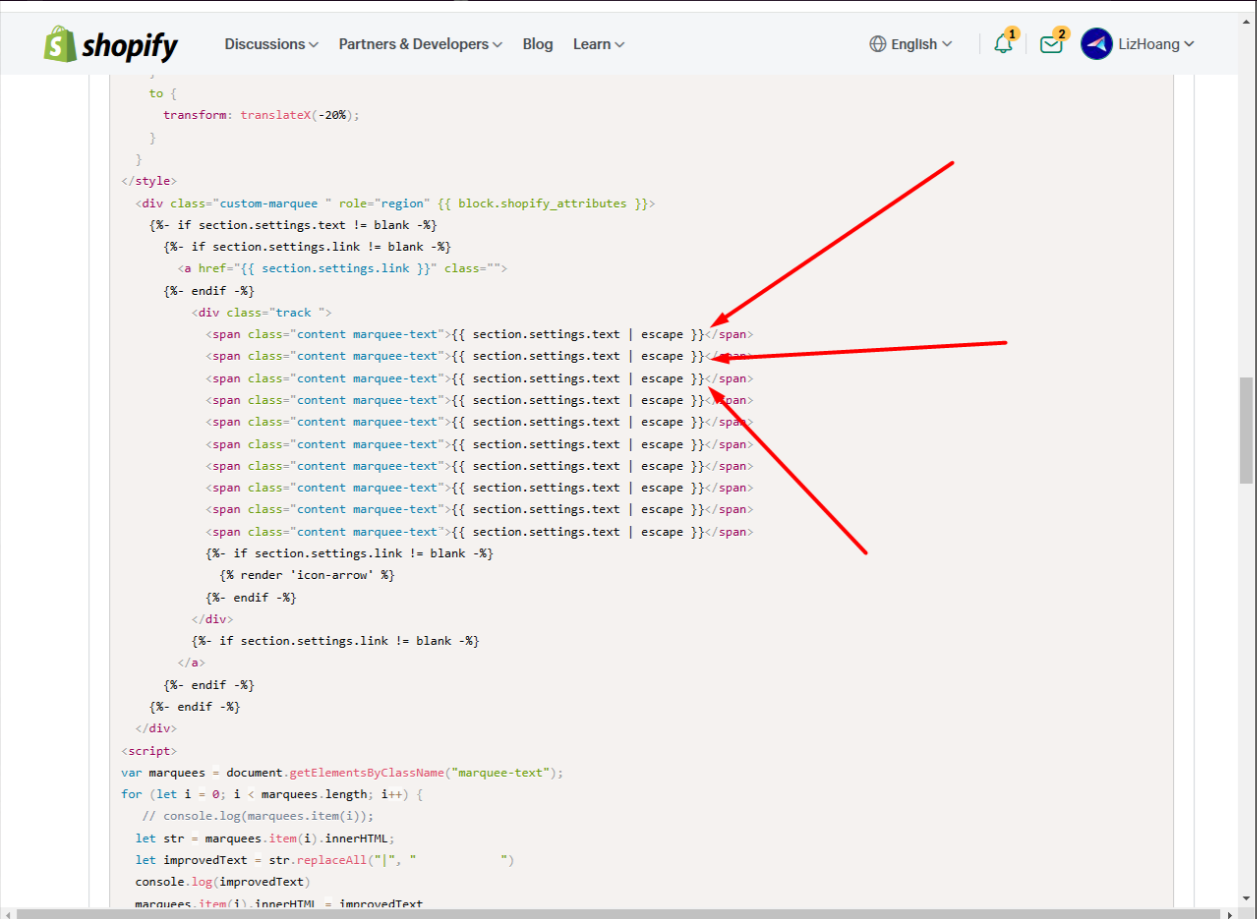Click the opening script tag
This screenshot has height=919, width=1257.
point(149,750)
